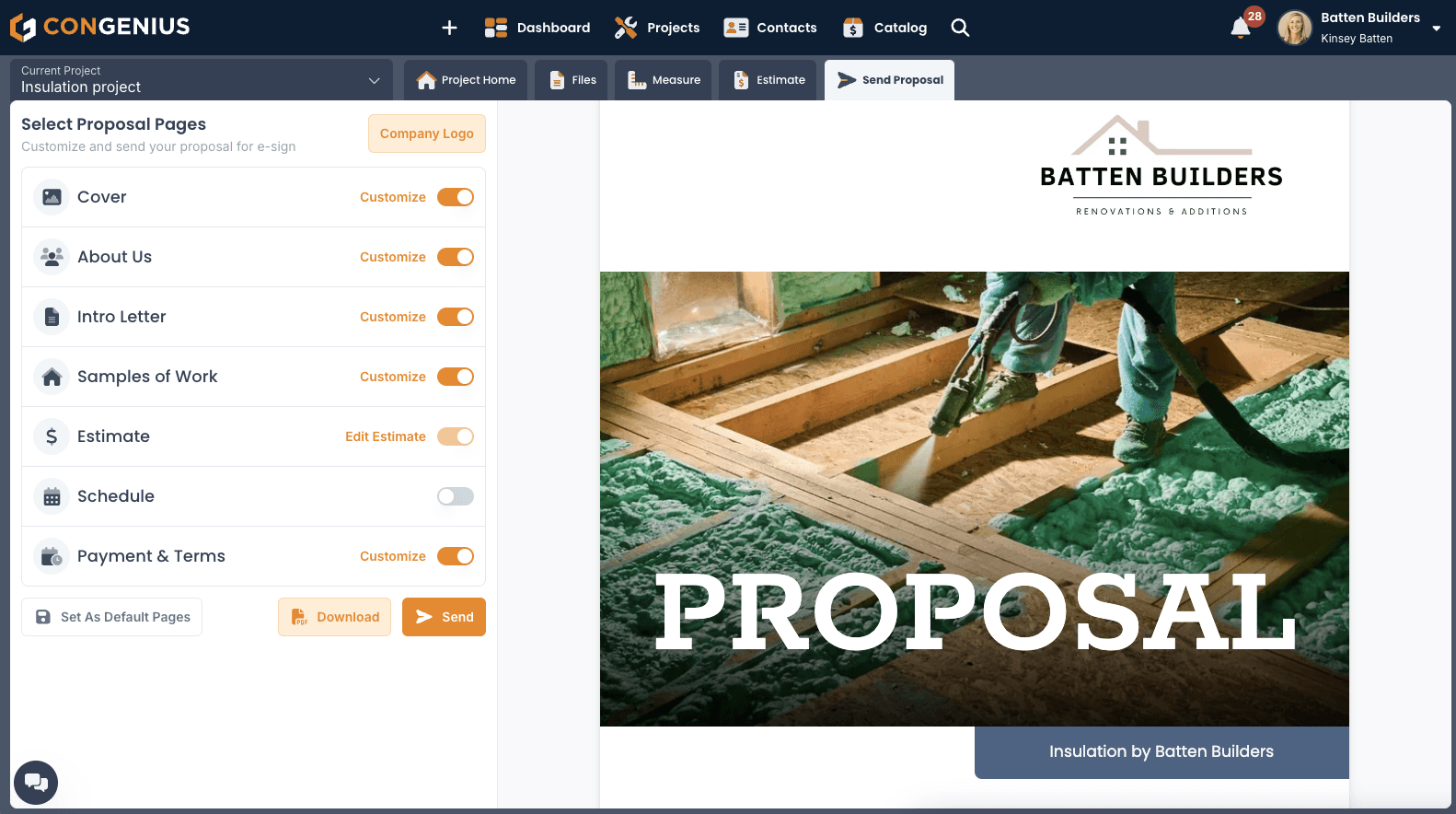Click the Intro Letter document icon
1456x814 pixels.
[x=52, y=317]
